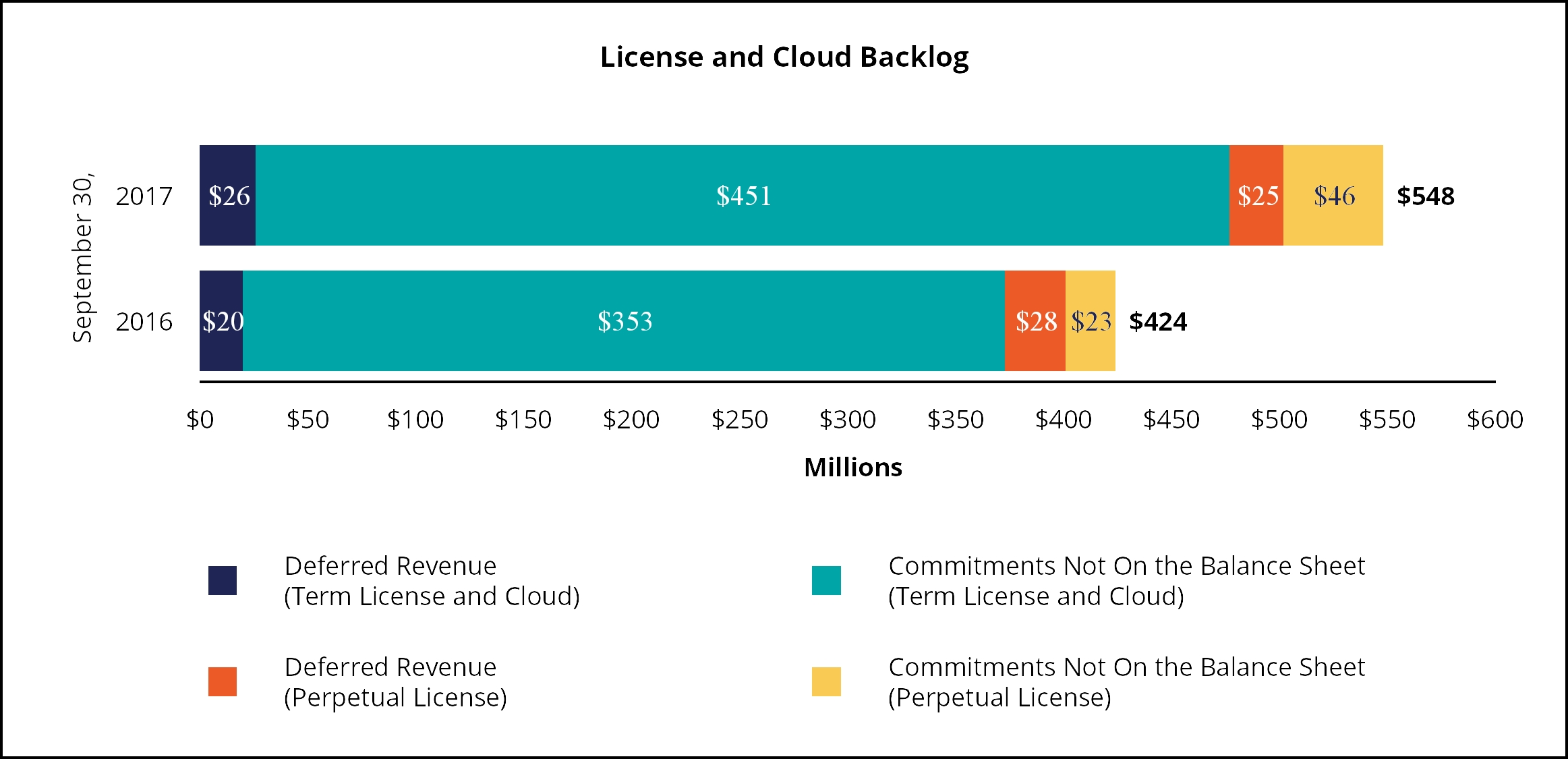Click the $451 teal bar segment for 2017
The height and width of the screenshot is (759, 1568).
pyautogui.click(x=743, y=196)
